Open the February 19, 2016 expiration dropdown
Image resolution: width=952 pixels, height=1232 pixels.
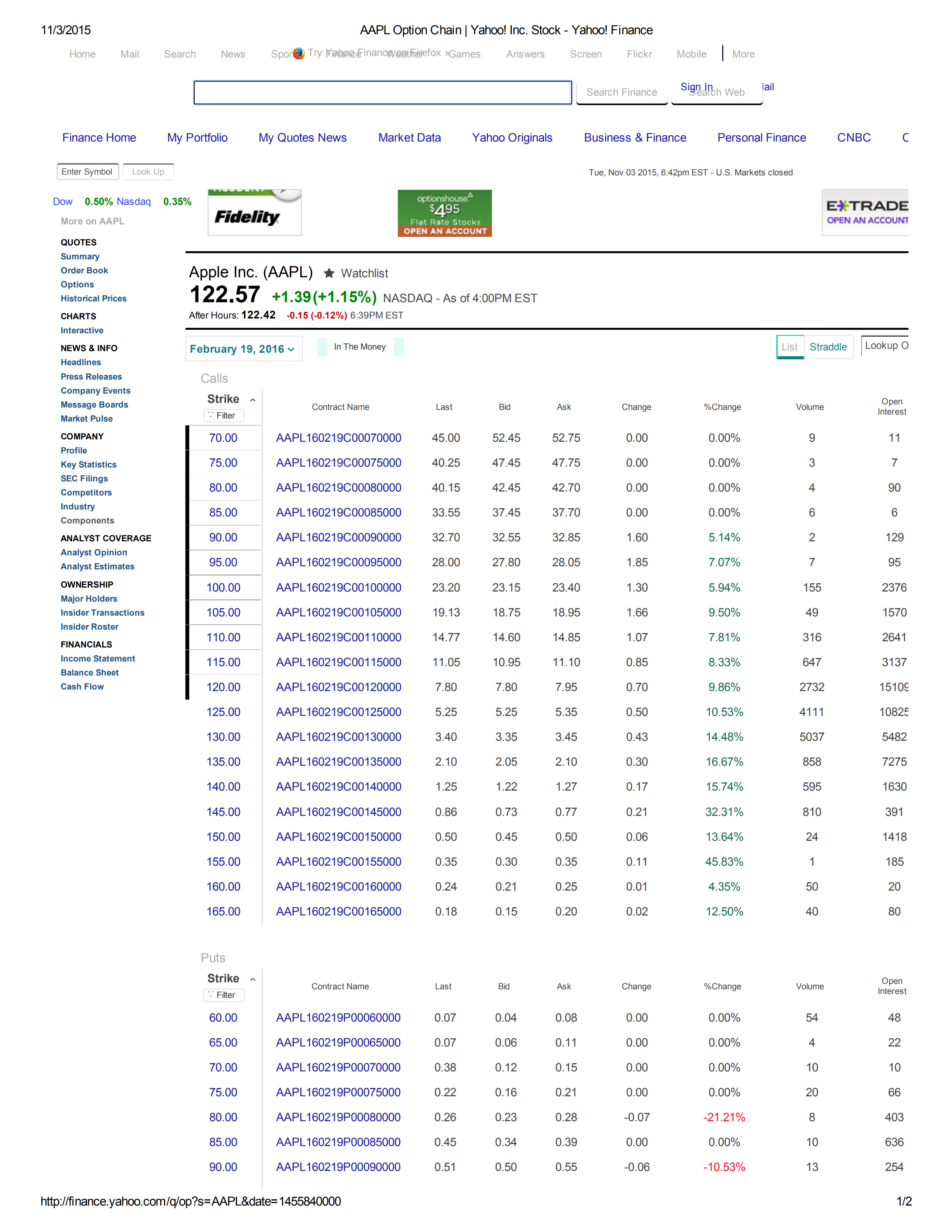244,348
